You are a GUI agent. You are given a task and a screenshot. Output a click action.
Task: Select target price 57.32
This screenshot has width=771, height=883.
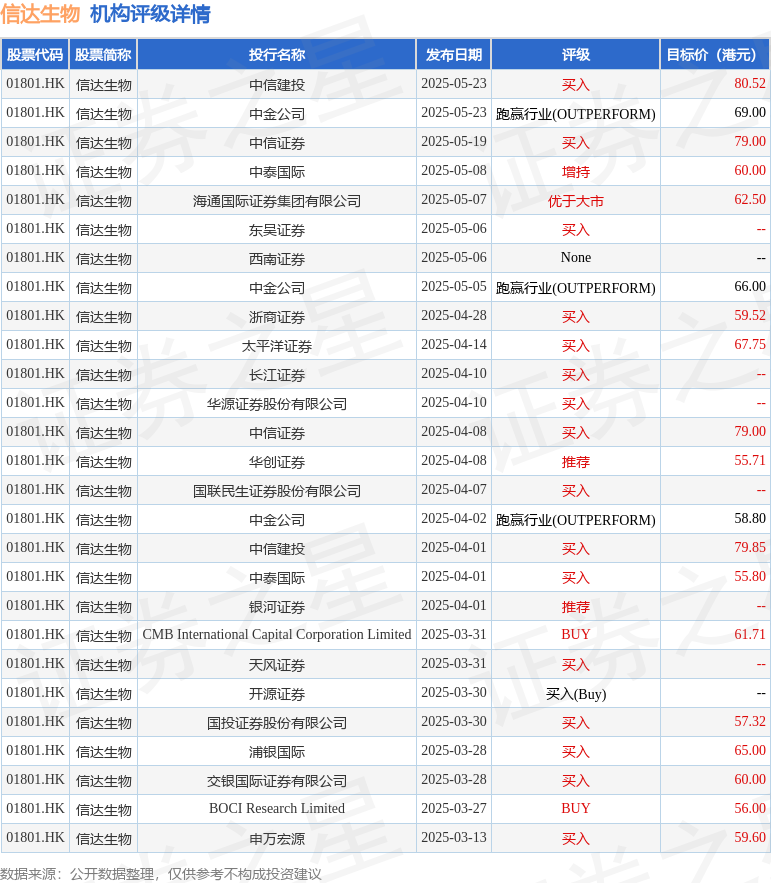tap(750, 721)
